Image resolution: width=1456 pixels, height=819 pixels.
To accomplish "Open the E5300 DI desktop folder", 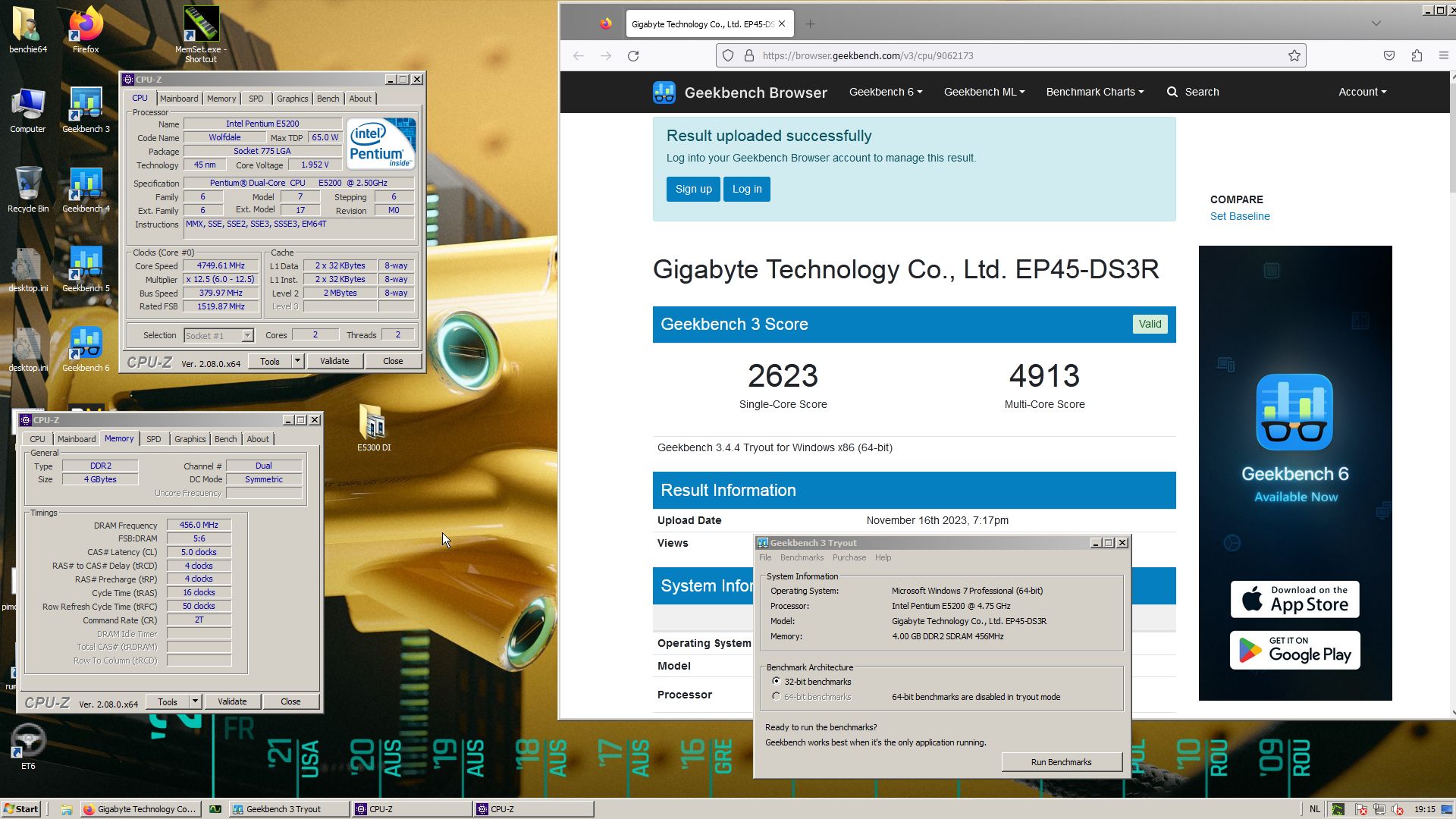I will 373,428.
